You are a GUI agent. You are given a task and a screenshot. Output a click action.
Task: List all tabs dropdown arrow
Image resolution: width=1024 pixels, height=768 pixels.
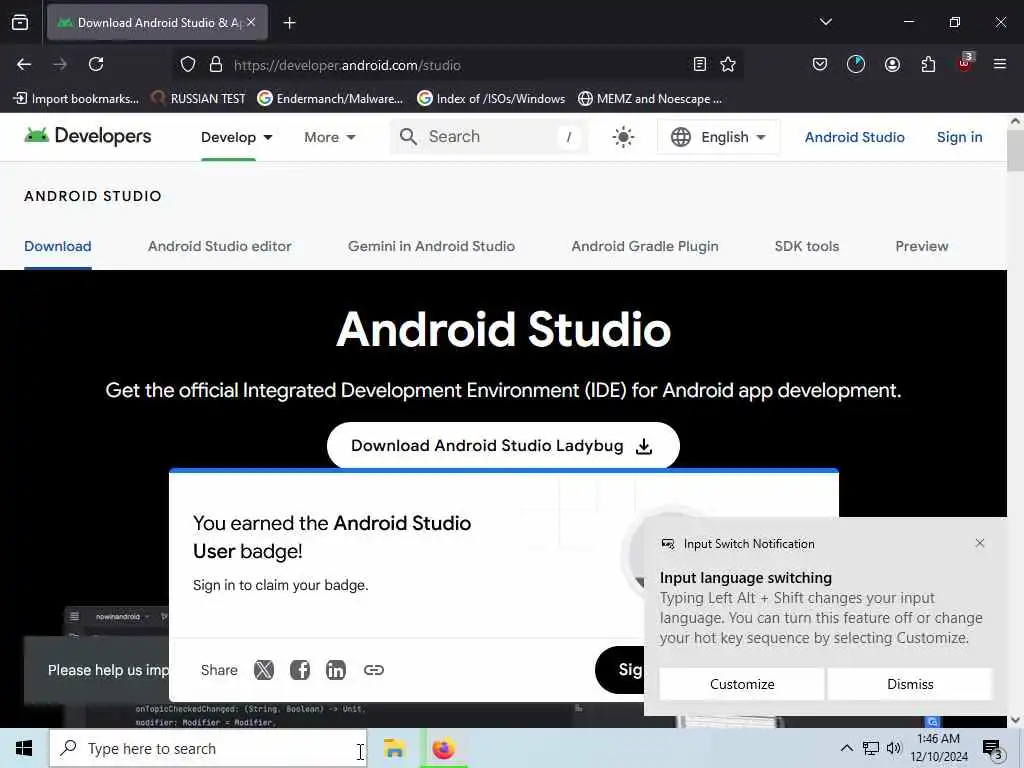pyautogui.click(x=825, y=22)
